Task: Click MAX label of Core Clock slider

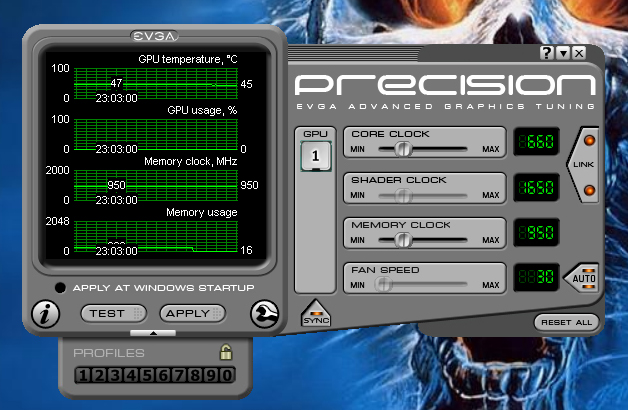Action: pos(491,149)
